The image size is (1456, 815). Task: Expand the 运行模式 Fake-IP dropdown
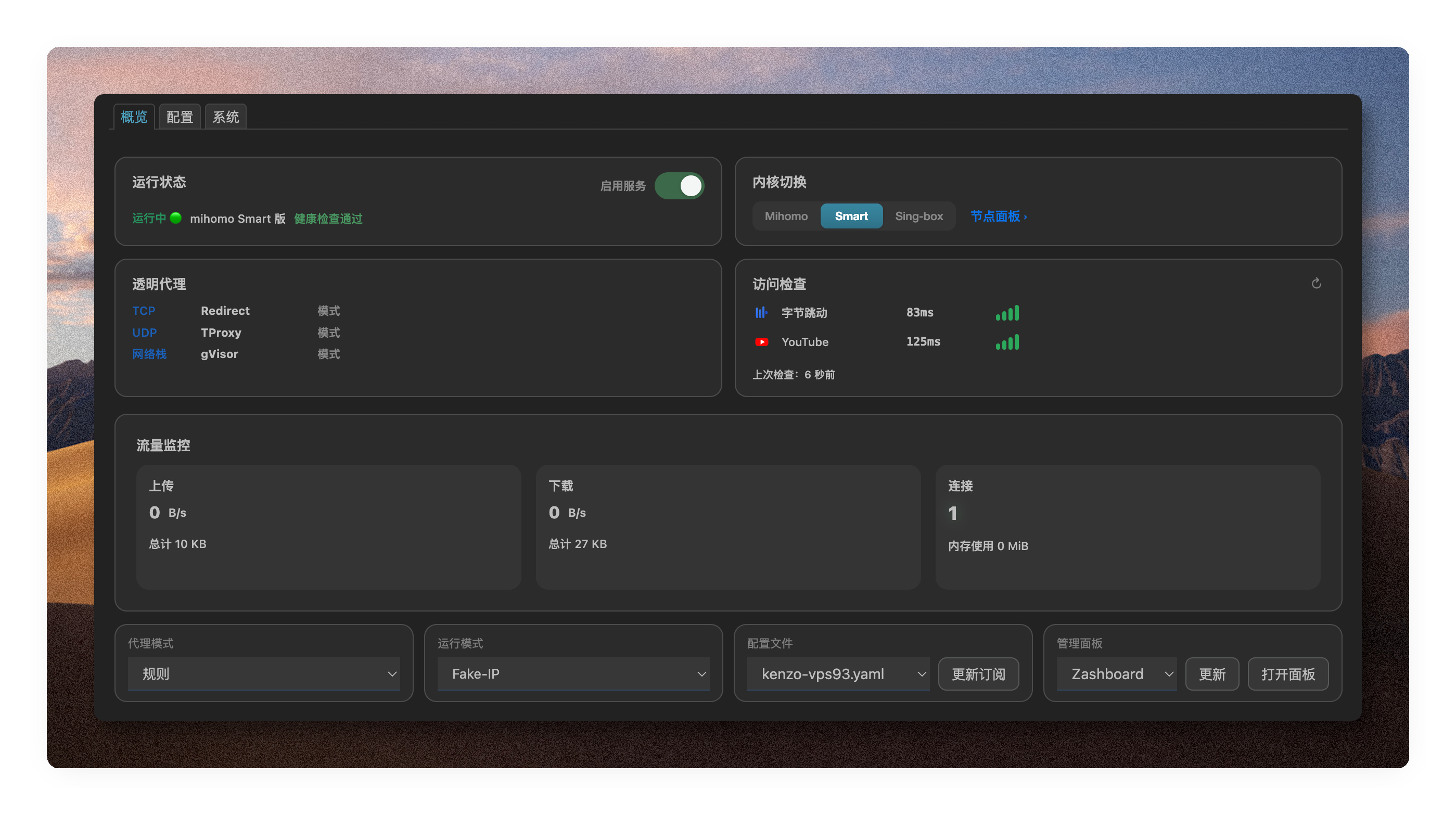pyautogui.click(x=573, y=674)
